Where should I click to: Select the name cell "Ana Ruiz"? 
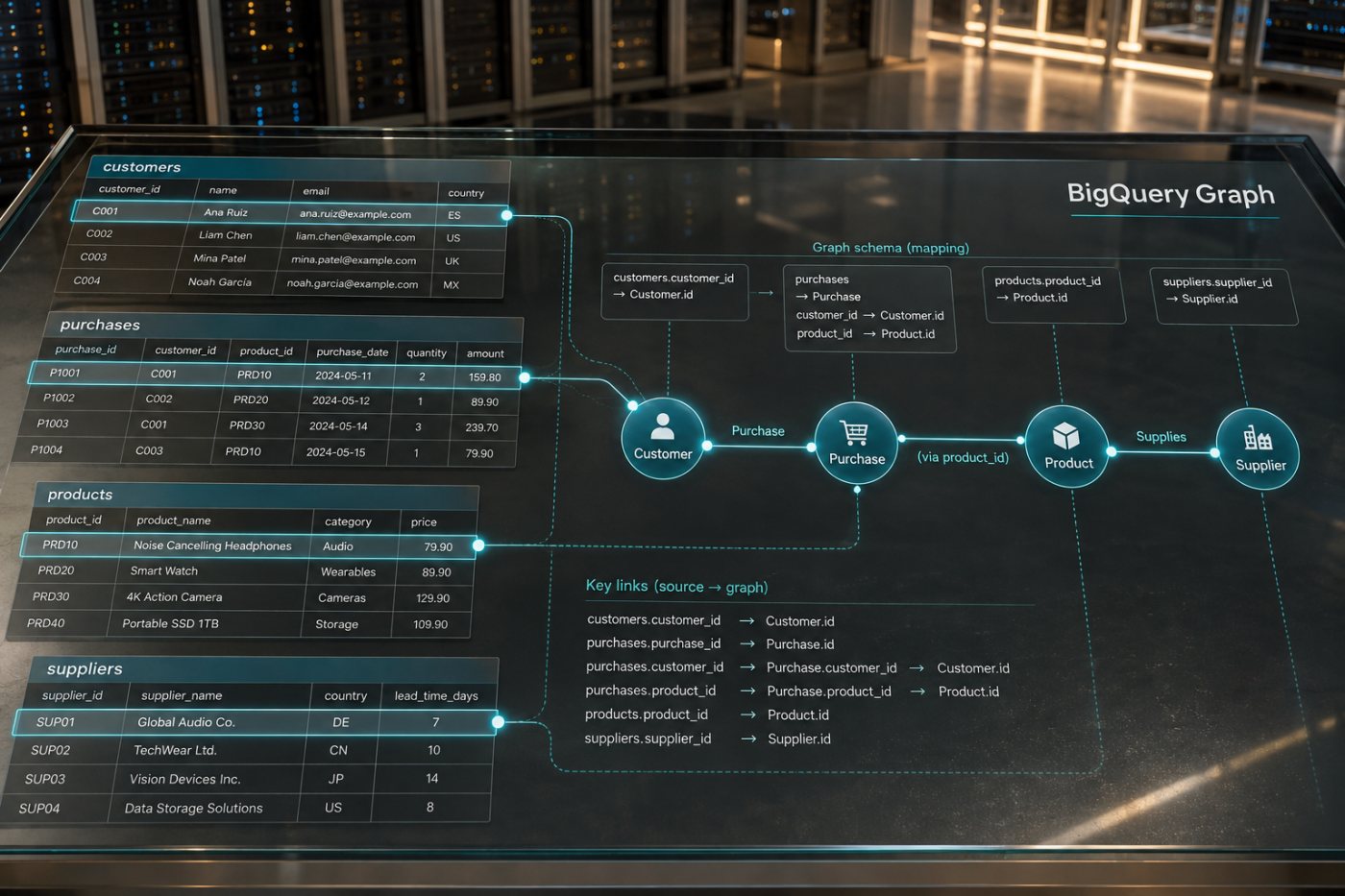pyautogui.click(x=226, y=212)
